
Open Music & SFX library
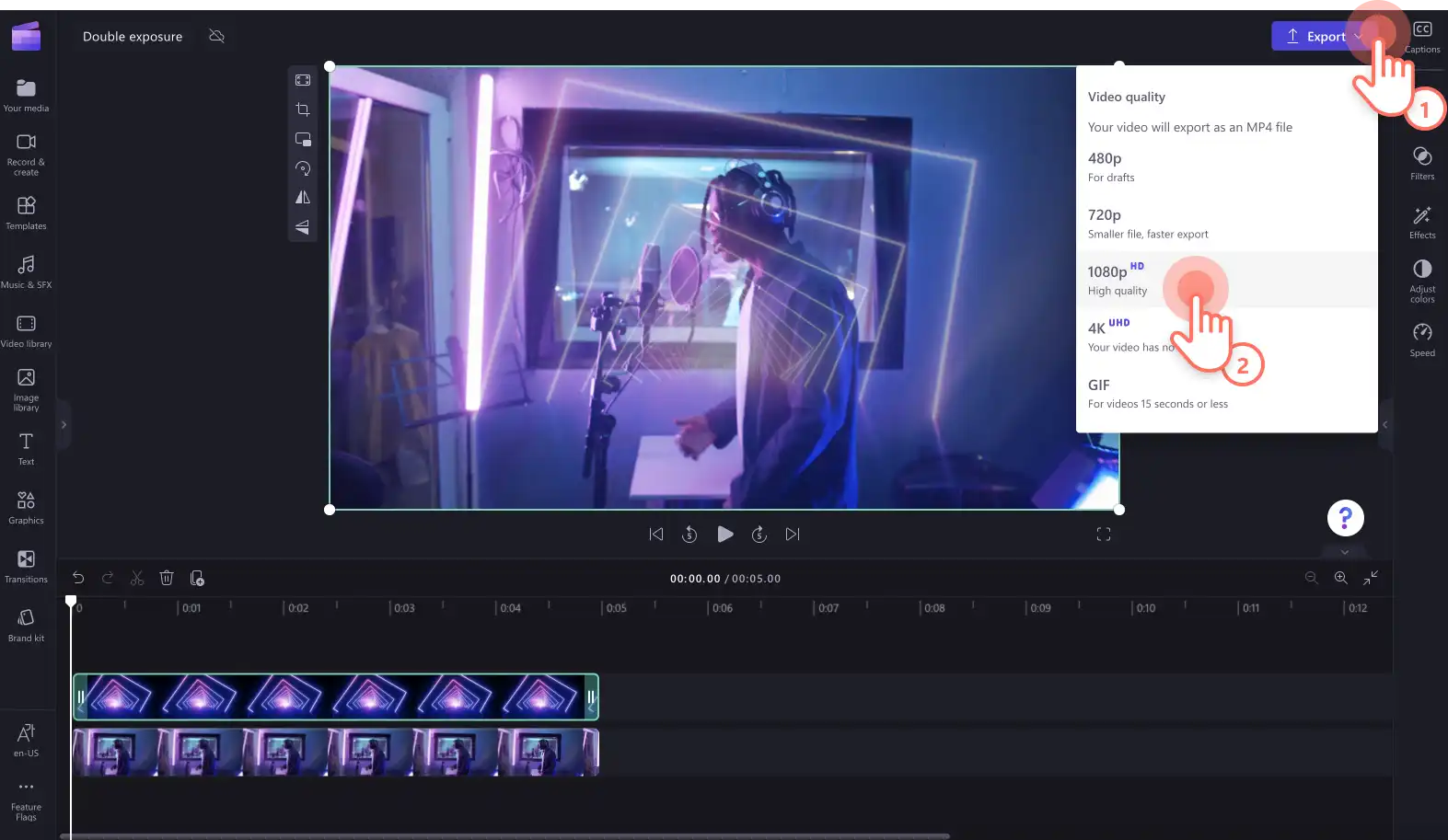[x=26, y=271]
